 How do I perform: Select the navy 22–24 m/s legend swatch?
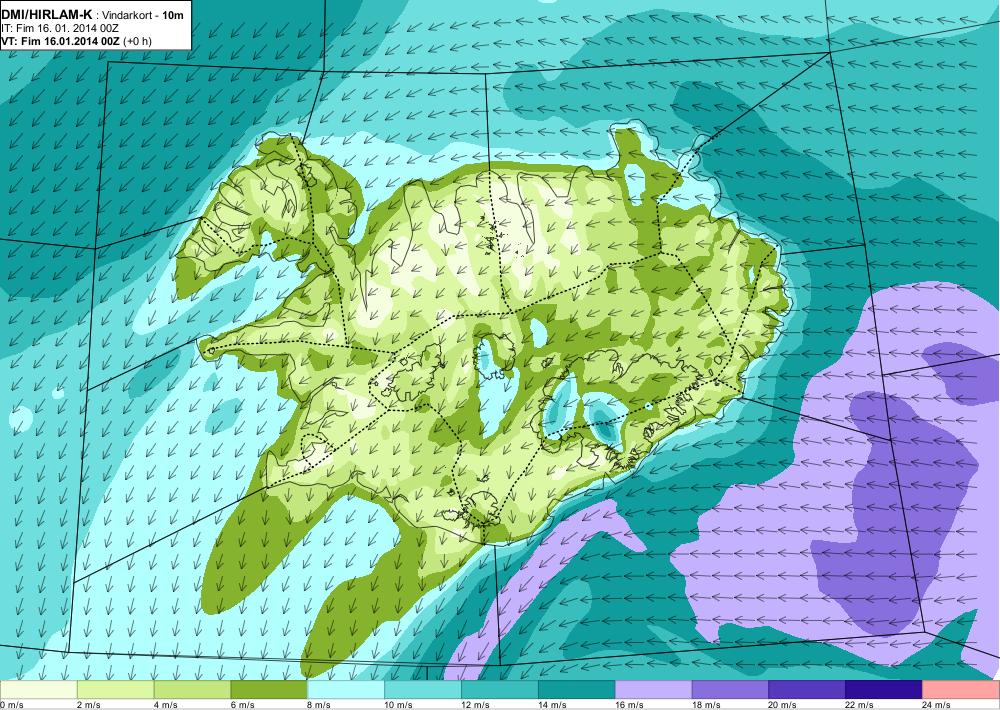[884, 690]
